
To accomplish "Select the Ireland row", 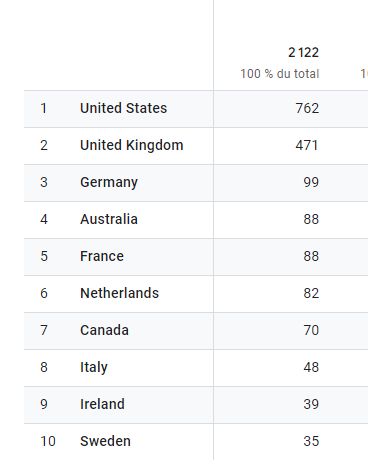I will [x=196, y=405].
